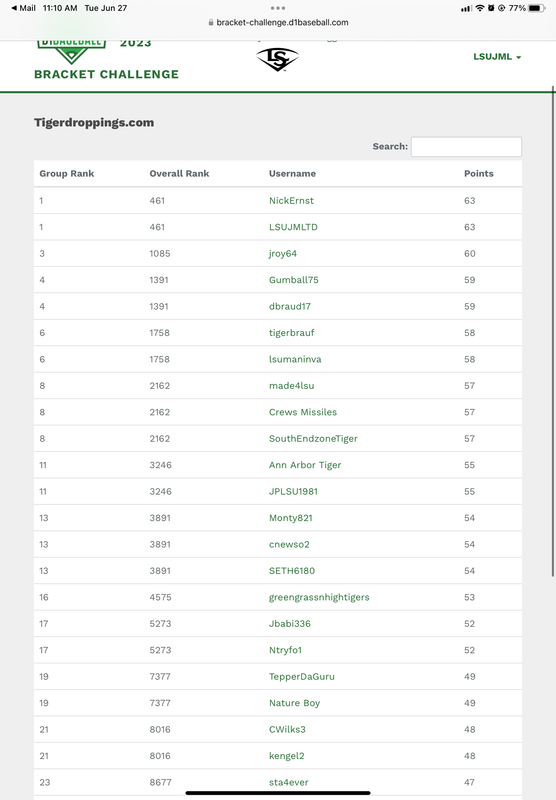Click the Louisville Slugger logo icon

tap(277, 59)
